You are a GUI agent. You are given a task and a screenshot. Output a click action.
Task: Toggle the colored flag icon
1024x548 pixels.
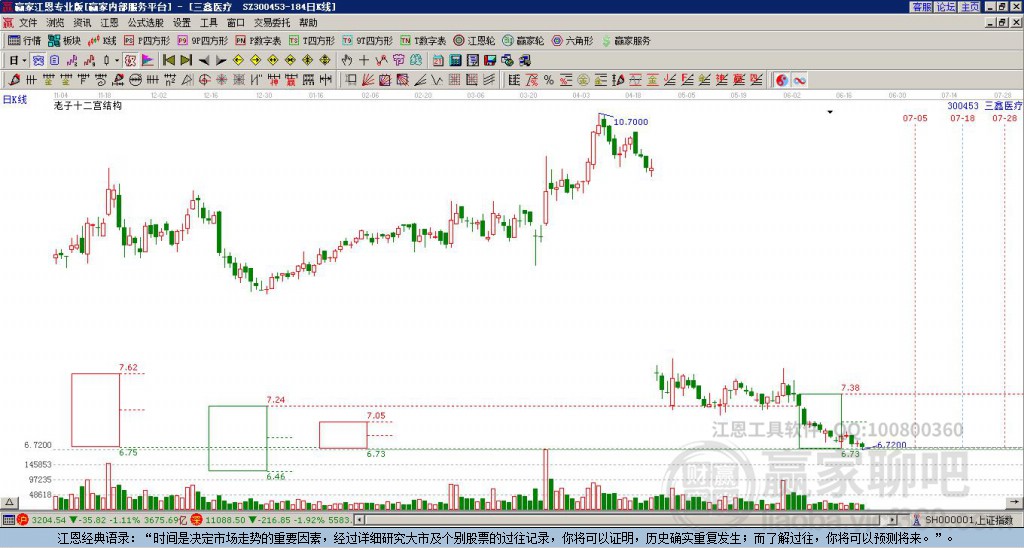[x=148, y=61]
